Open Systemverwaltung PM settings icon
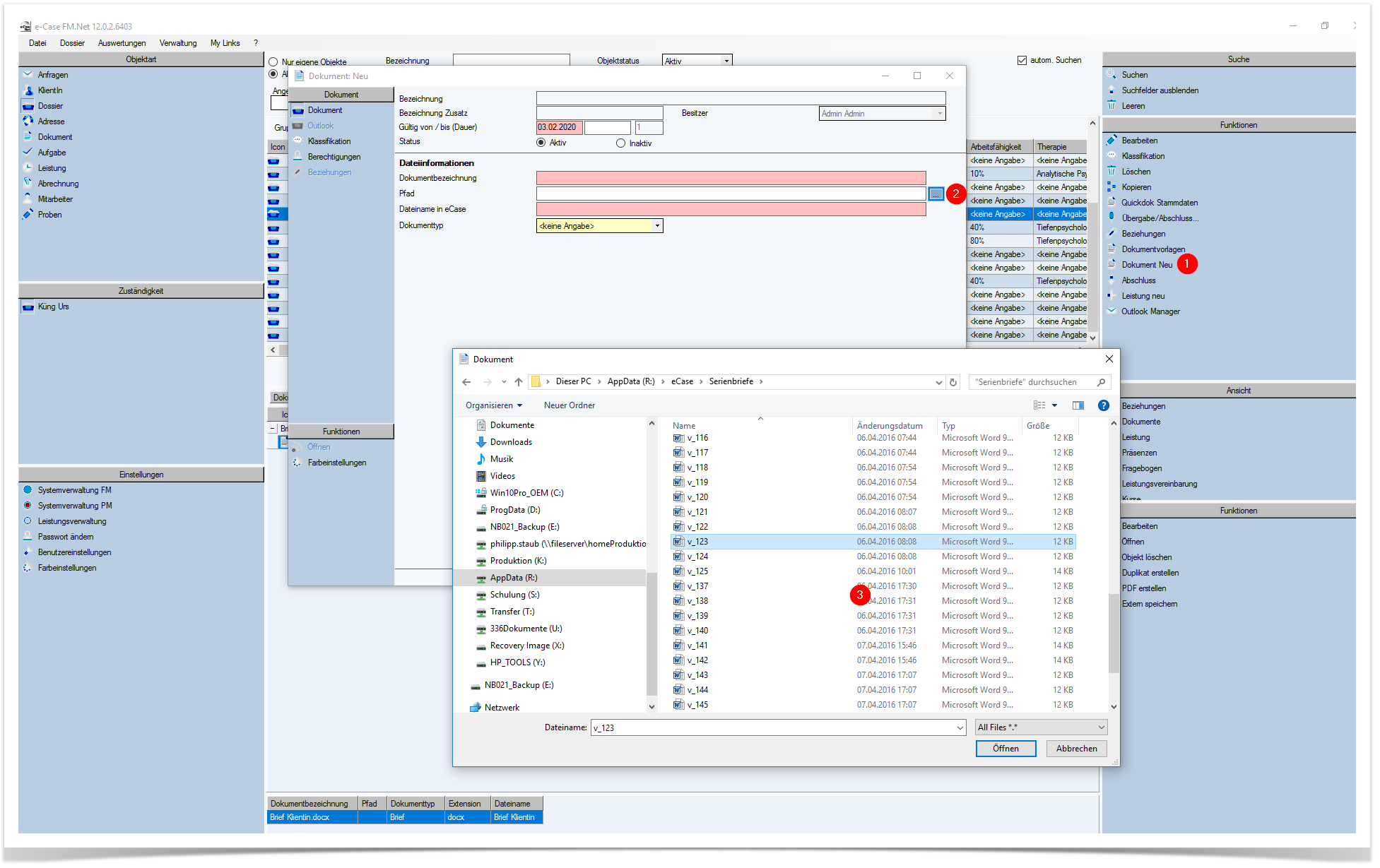The width and height of the screenshot is (1380, 868). click(x=28, y=505)
